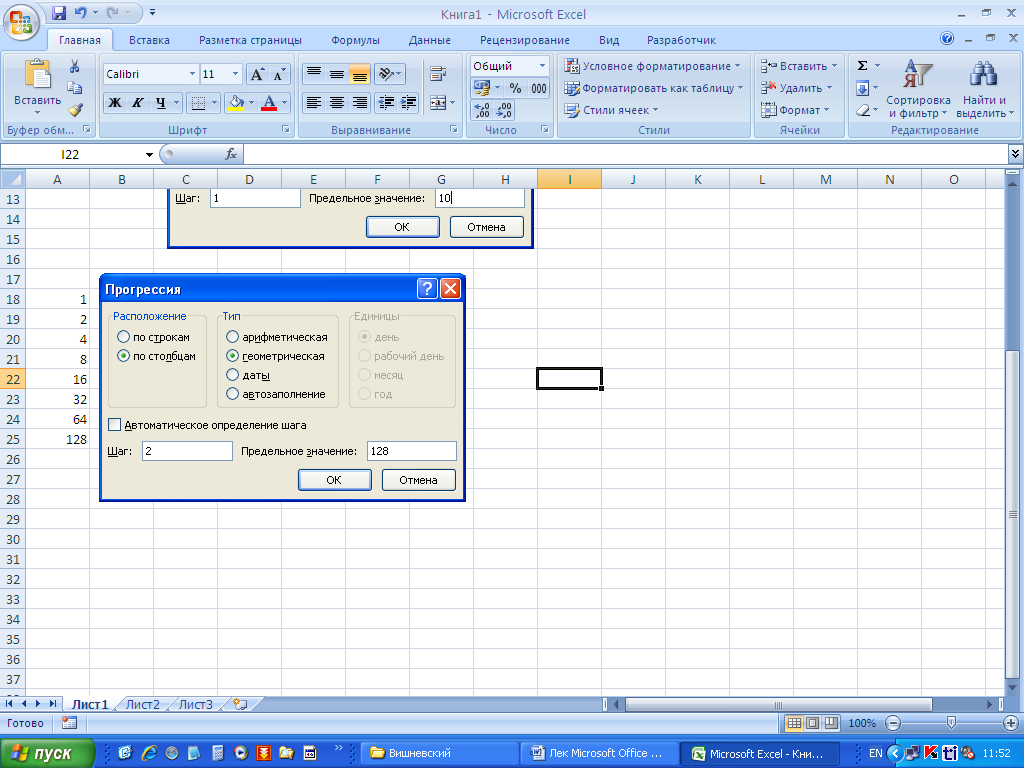
Task: Copy selection with copy icon
Action: pos(74,88)
